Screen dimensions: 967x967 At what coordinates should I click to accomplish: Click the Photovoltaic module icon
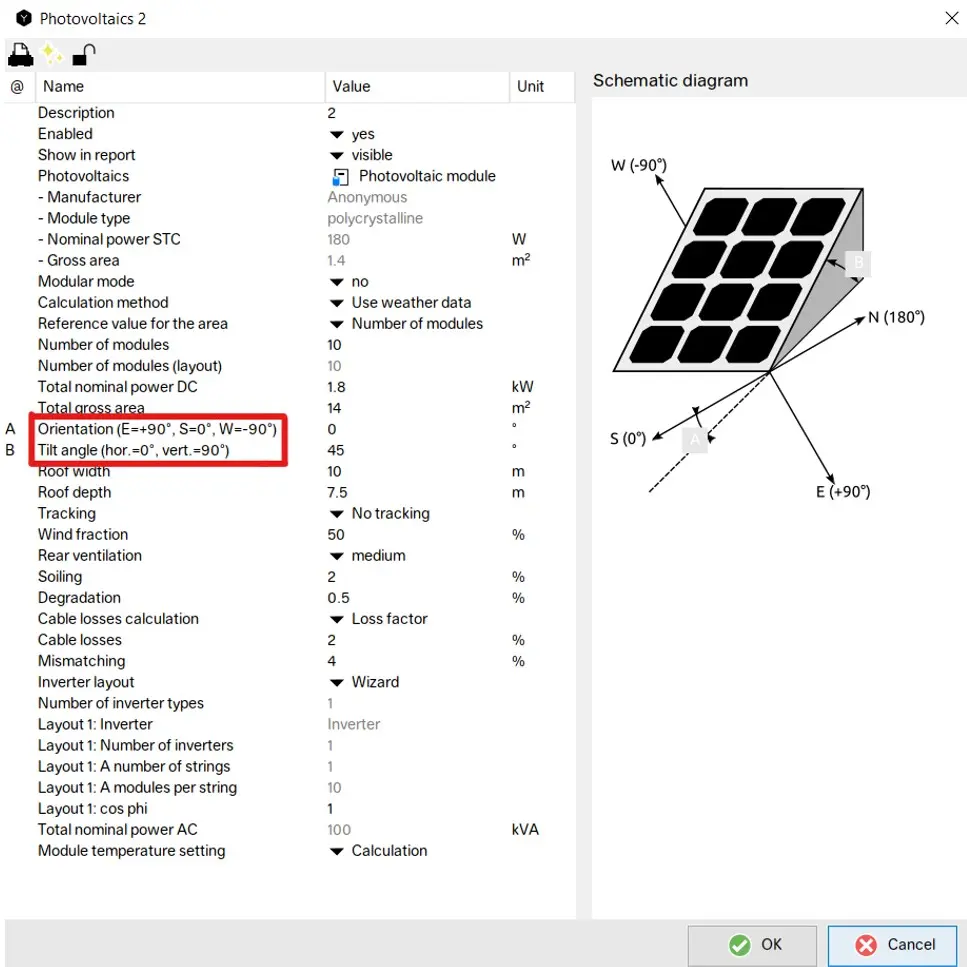coord(340,177)
